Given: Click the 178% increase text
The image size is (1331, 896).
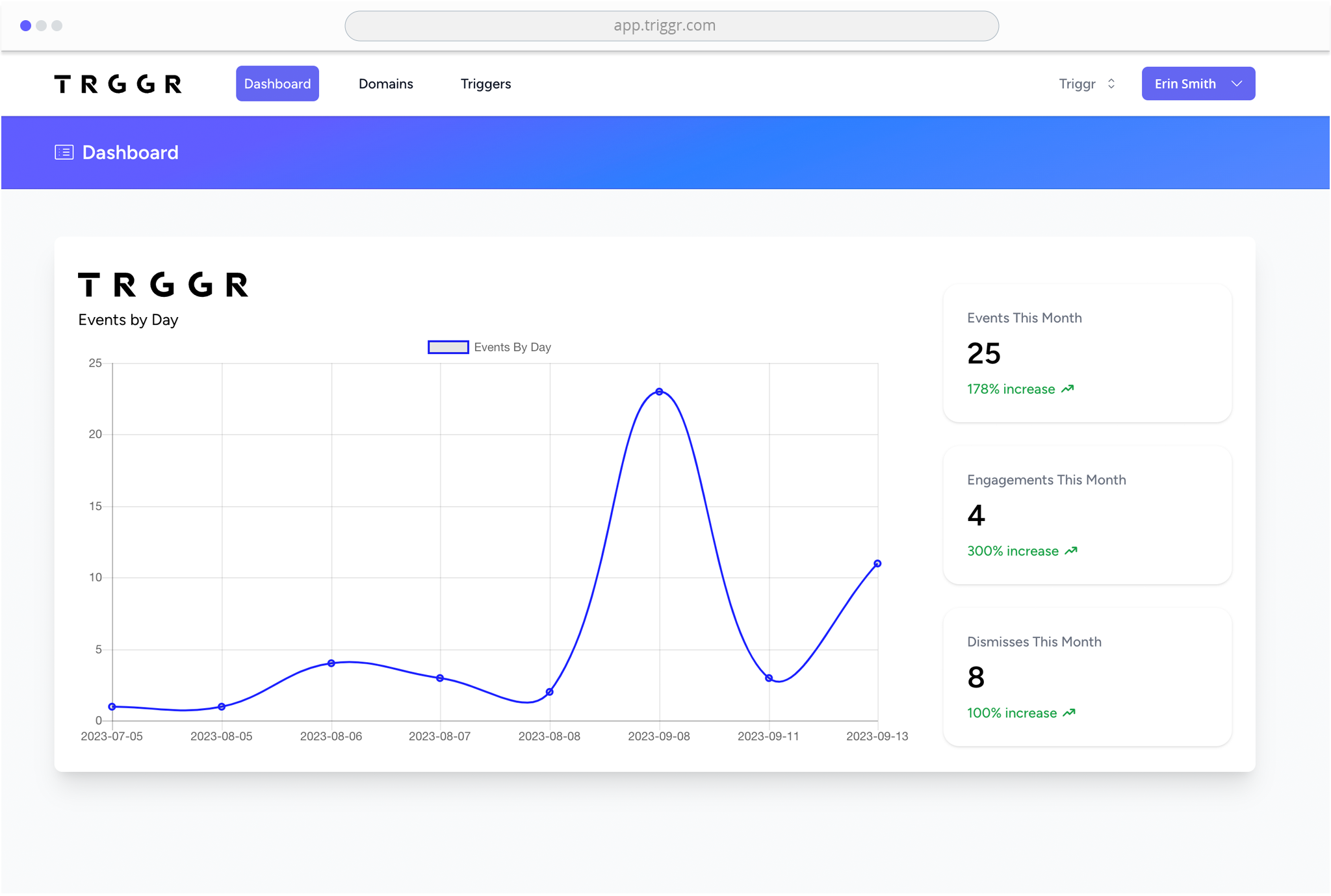Looking at the screenshot, I should 1011,389.
